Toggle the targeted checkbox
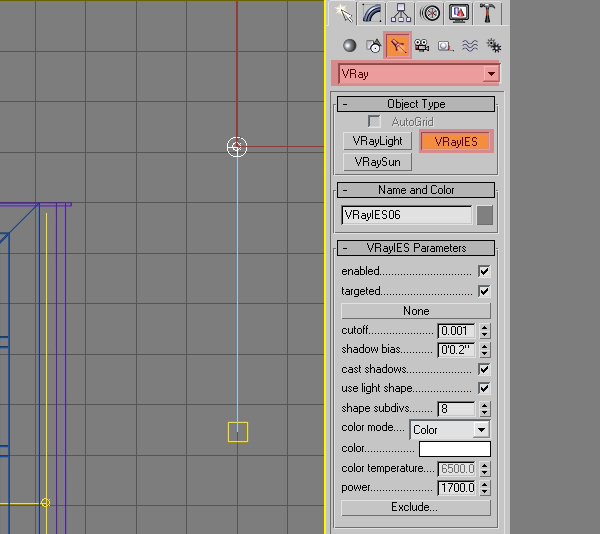This screenshot has width=600, height=534. click(x=484, y=291)
